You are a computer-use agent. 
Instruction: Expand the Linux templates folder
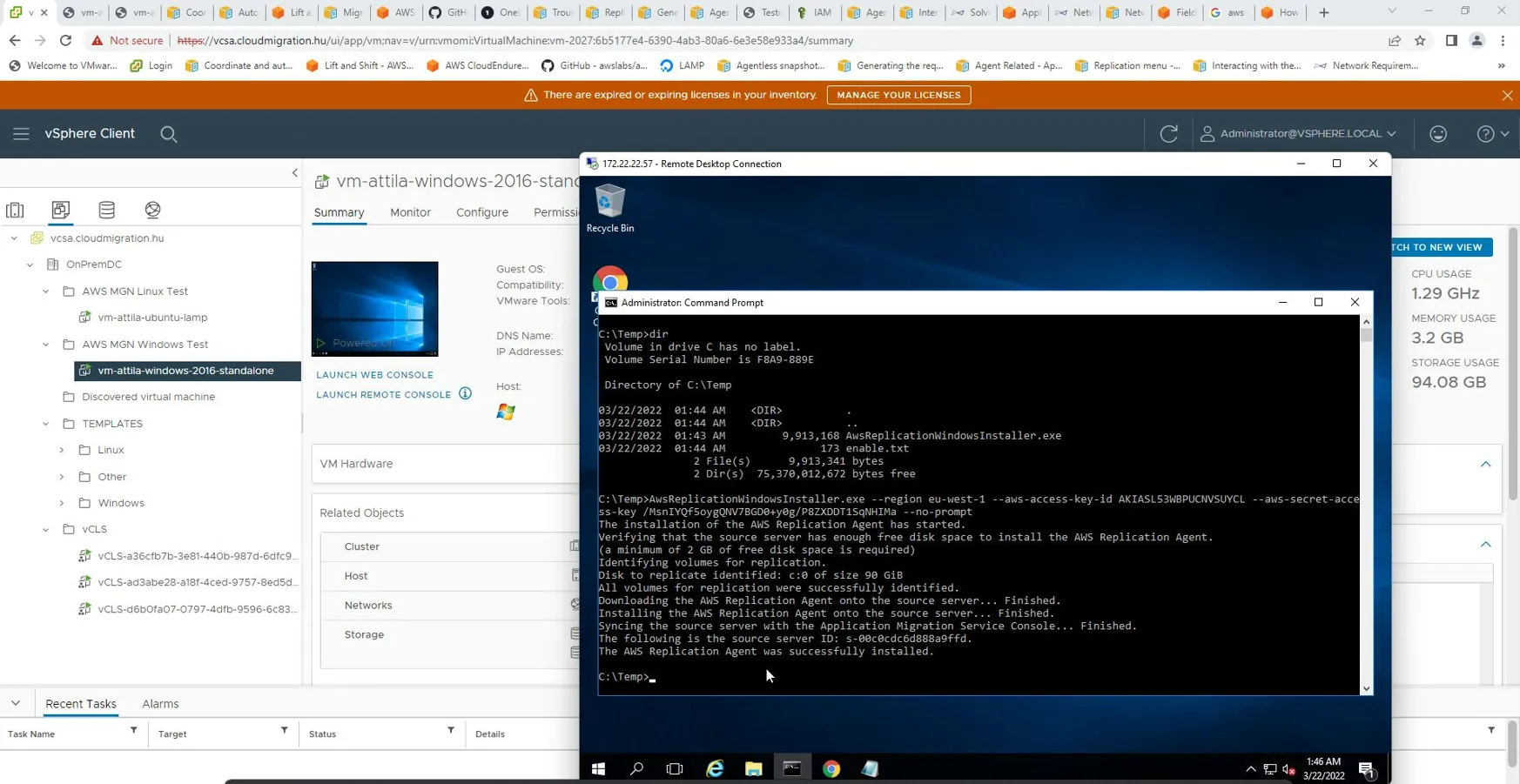pos(62,450)
